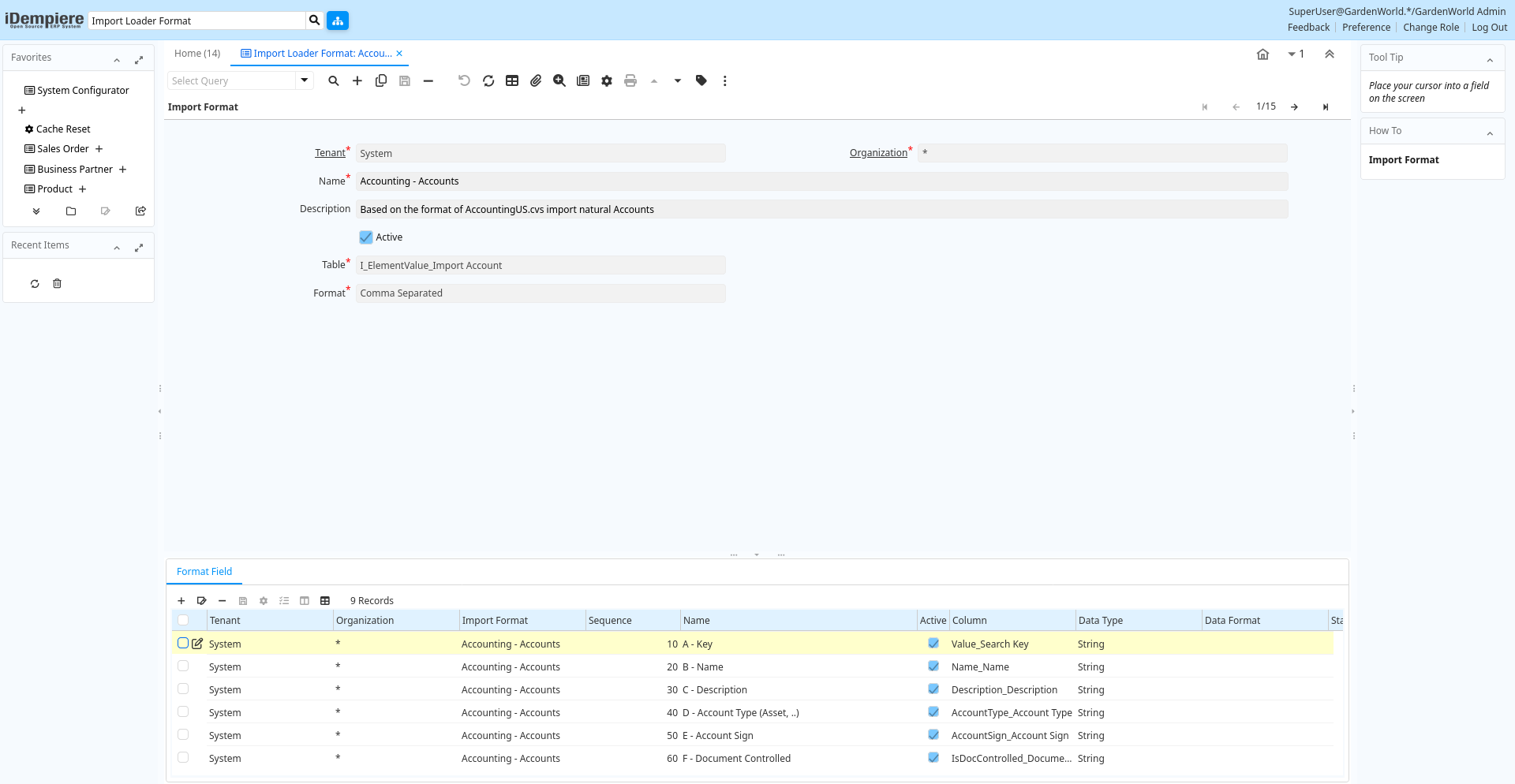1515x784 pixels.
Task: Click the Log Out link
Action: [1489, 28]
